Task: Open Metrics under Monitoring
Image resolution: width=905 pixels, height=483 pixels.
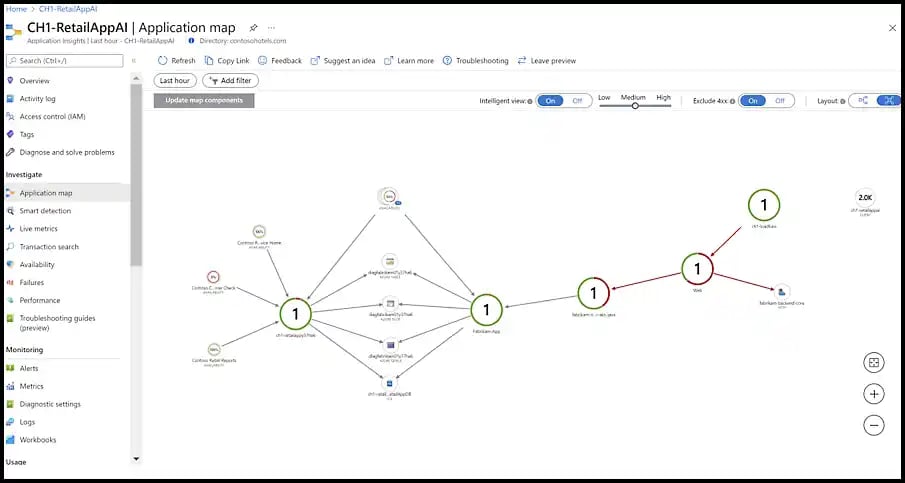Action: pyautogui.click(x=32, y=386)
